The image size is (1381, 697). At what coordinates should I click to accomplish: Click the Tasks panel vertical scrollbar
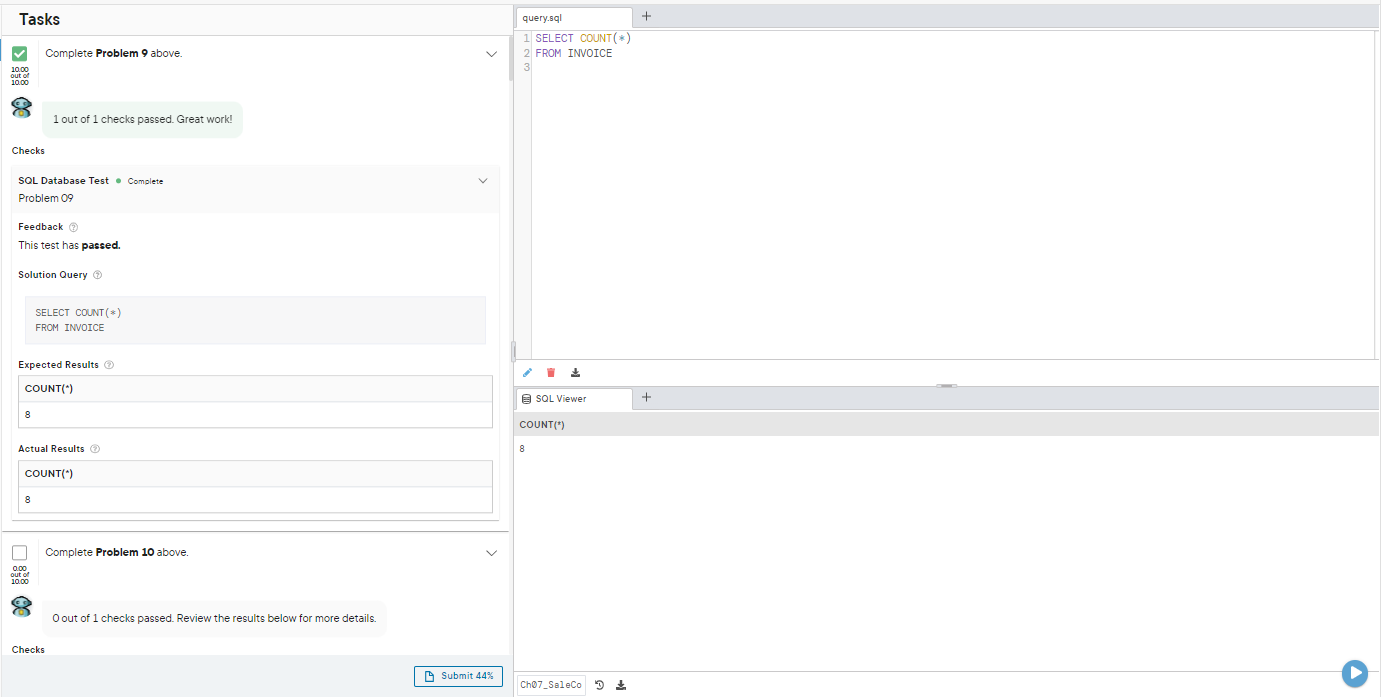[x=512, y=58]
